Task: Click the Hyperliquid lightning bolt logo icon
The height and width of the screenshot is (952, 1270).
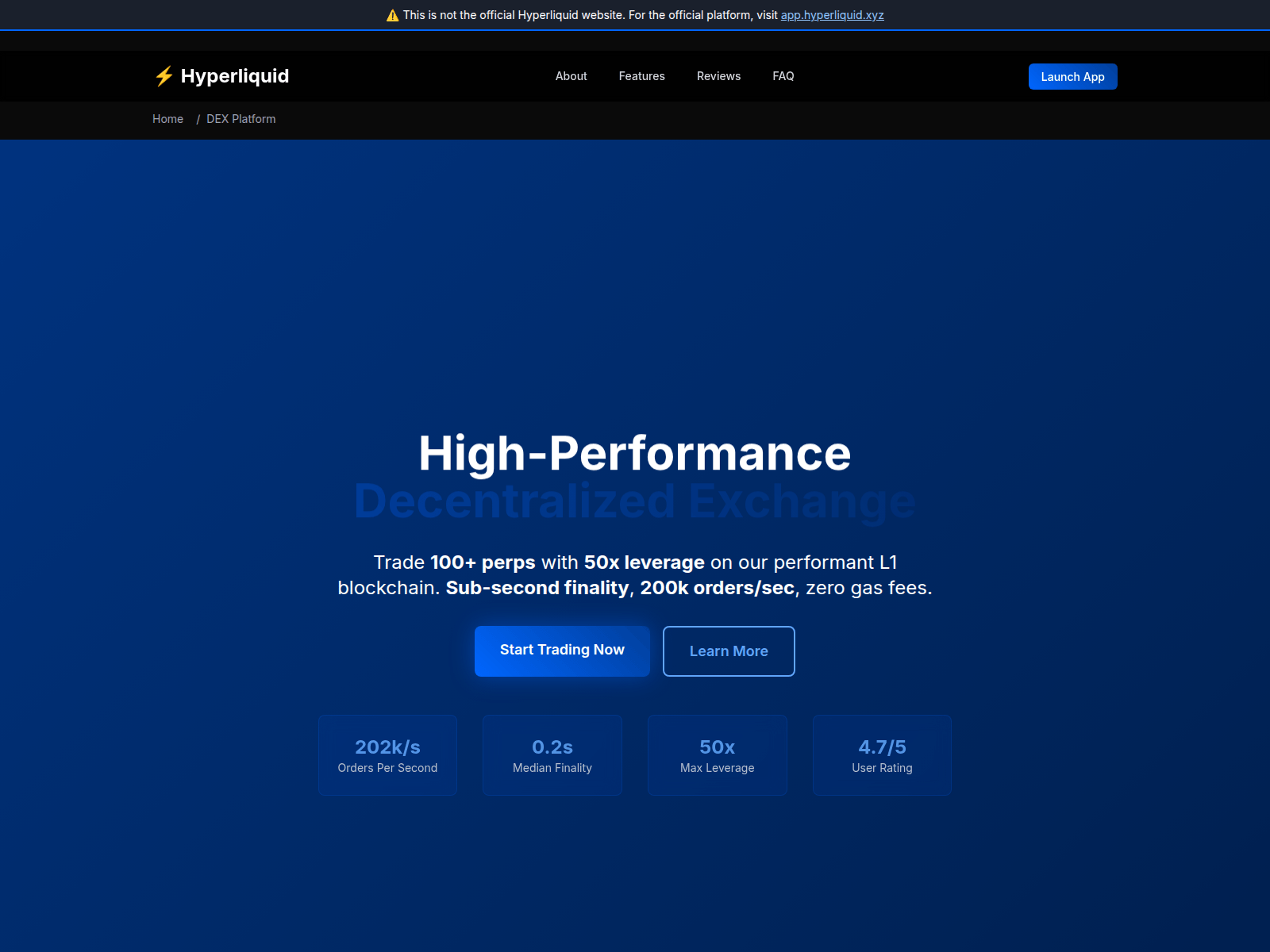Action: [x=164, y=76]
